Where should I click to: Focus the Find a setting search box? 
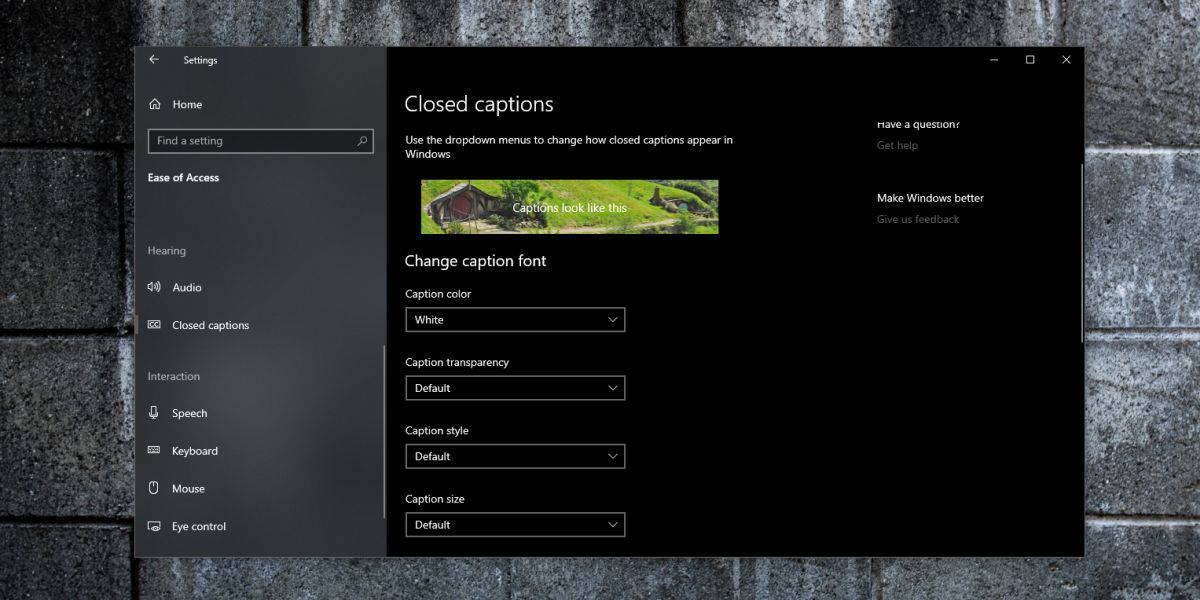pos(250,141)
